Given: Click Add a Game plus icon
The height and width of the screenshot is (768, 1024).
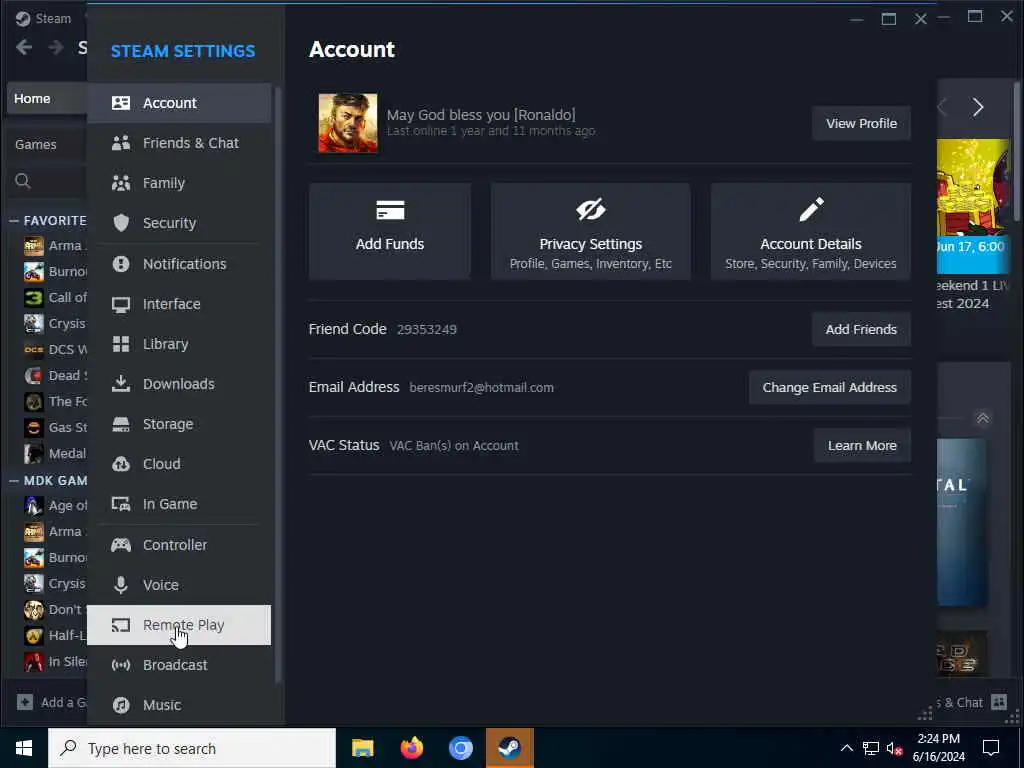Looking at the screenshot, I should point(25,702).
